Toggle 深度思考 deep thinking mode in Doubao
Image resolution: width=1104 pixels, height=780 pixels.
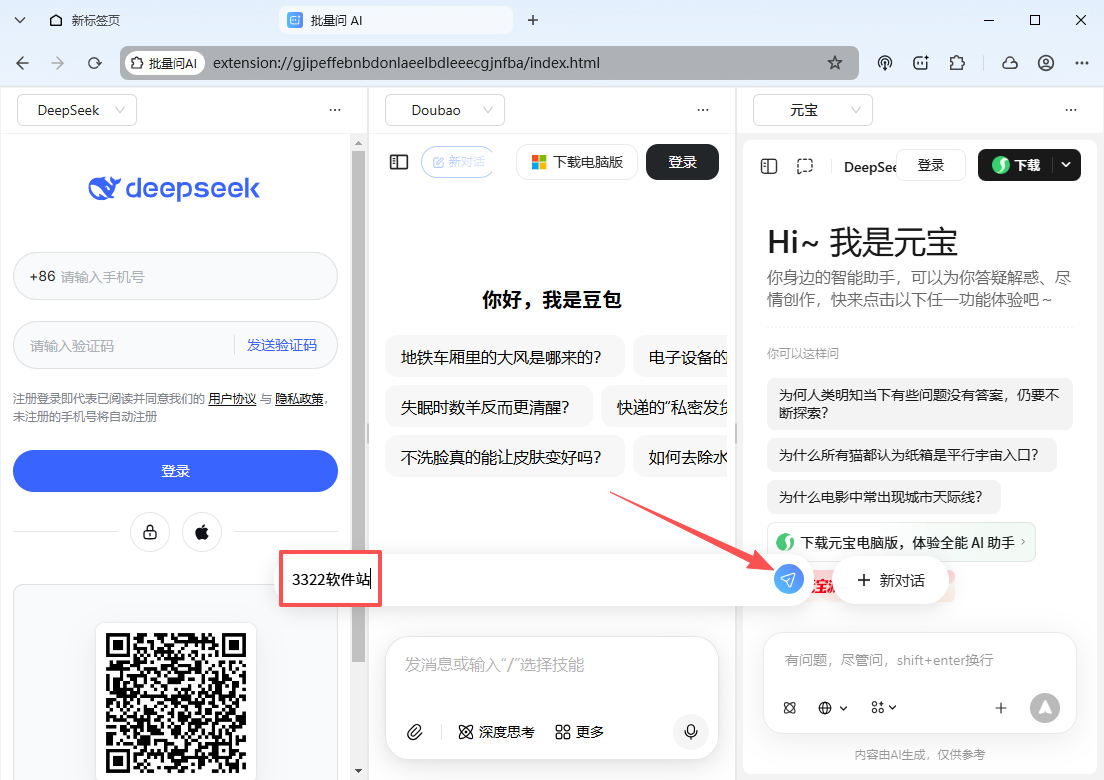[x=496, y=732]
